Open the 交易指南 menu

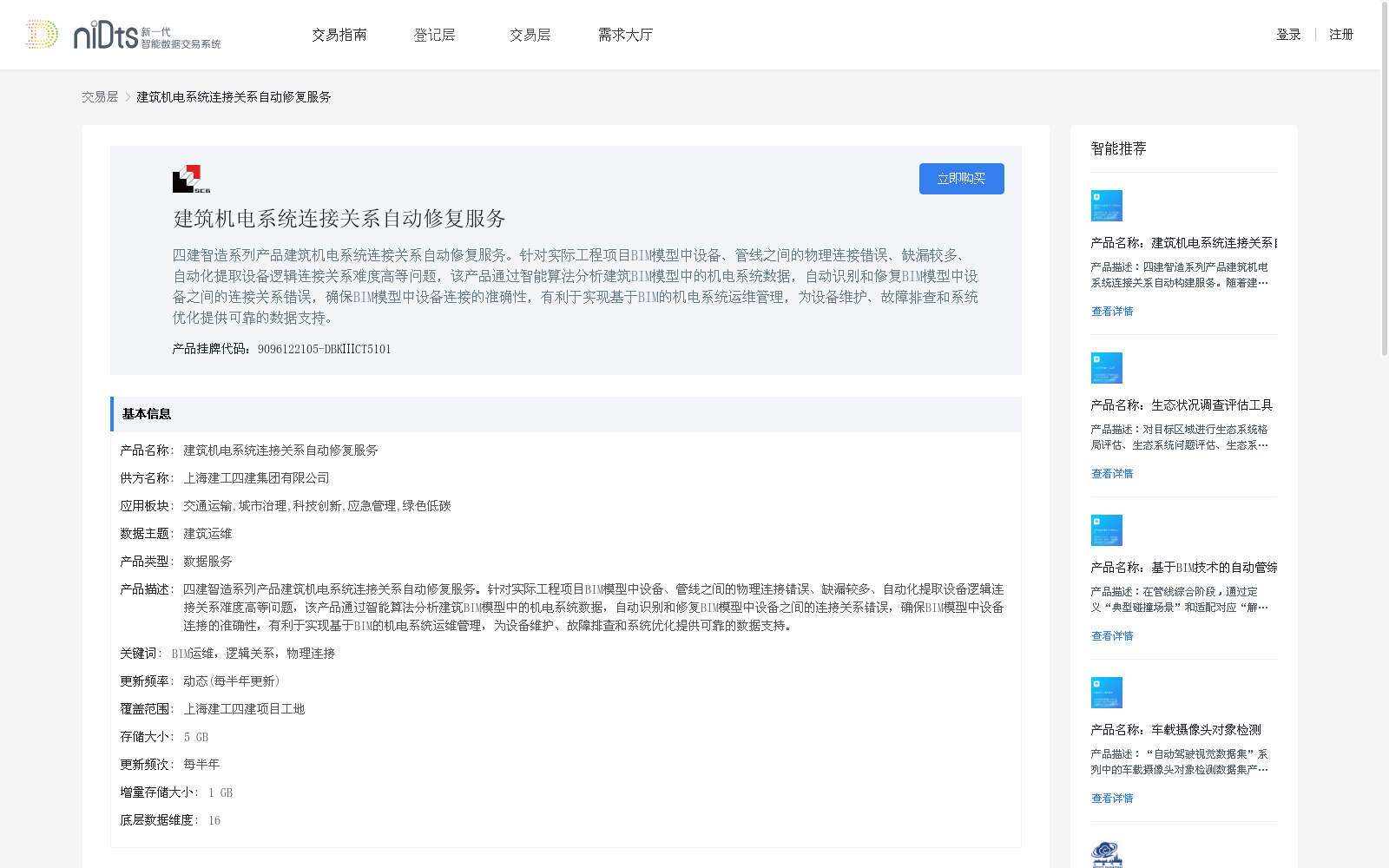(339, 35)
